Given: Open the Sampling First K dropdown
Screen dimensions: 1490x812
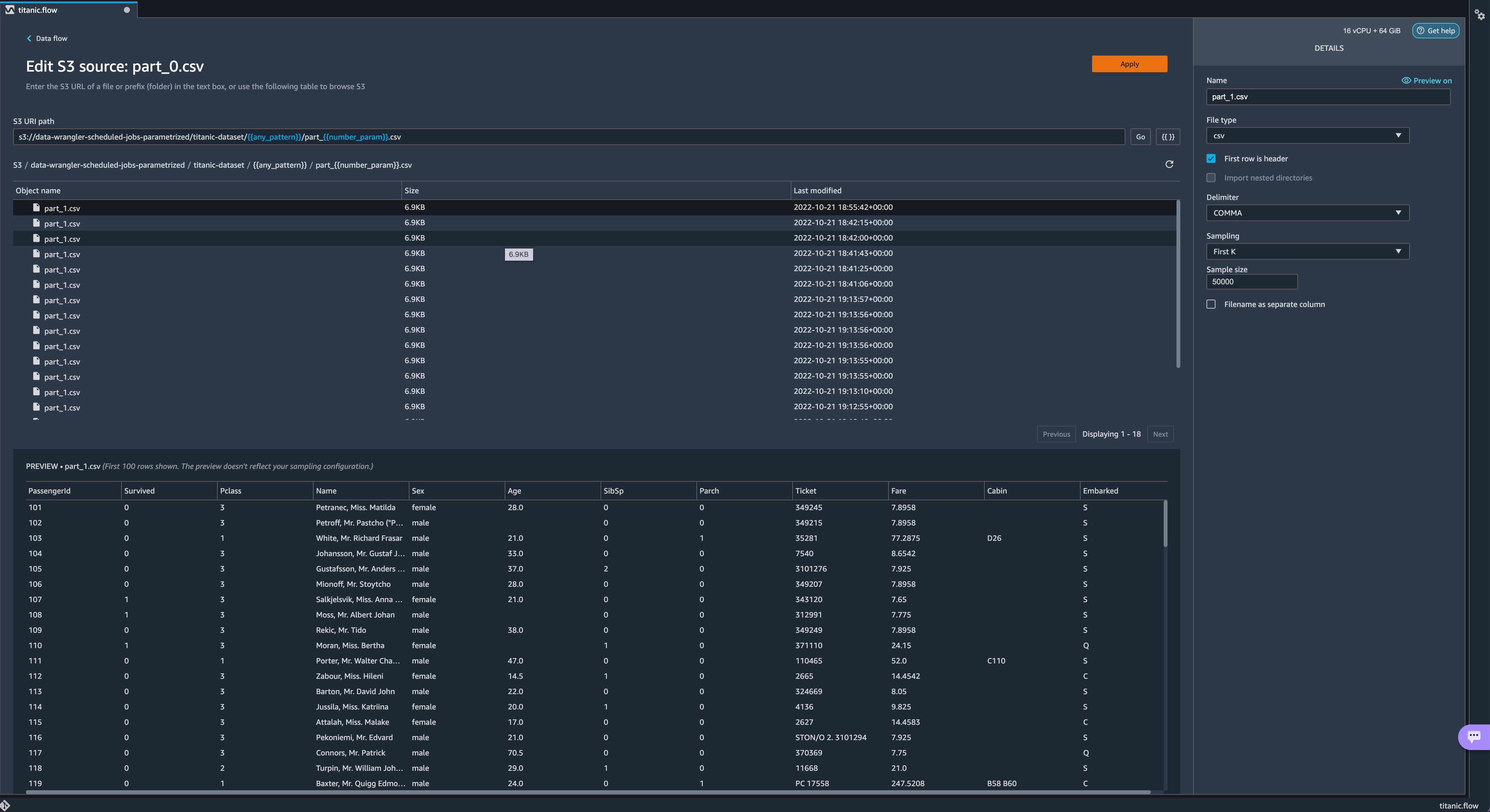Looking at the screenshot, I should click(x=1307, y=252).
